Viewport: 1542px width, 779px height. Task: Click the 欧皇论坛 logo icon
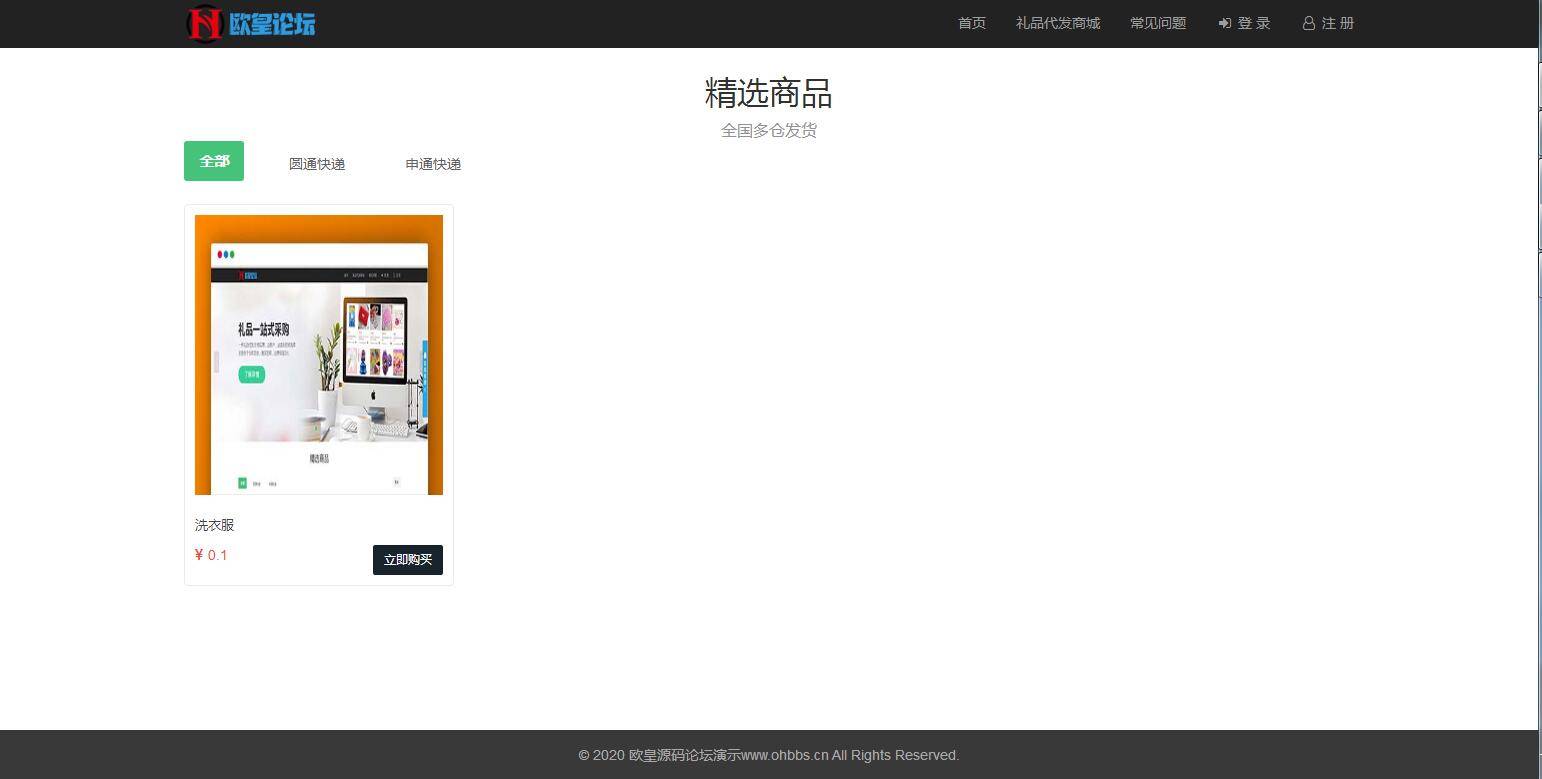coord(204,23)
